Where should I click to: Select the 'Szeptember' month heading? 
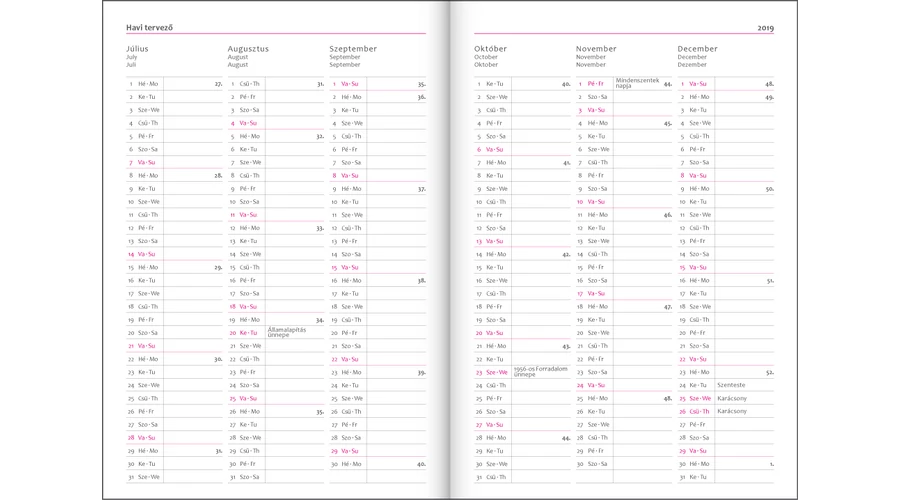(x=353, y=49)
